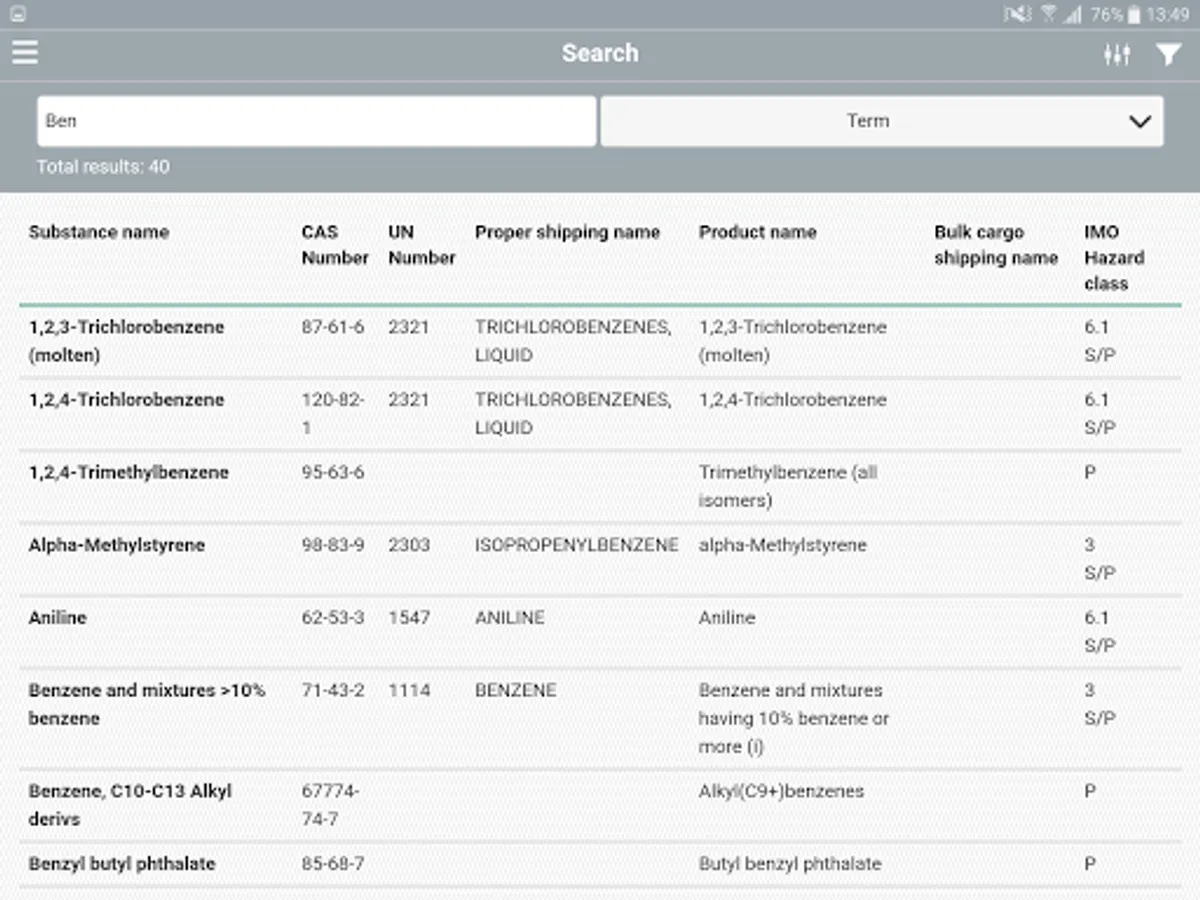The height and width of the screenshot is (900, 1200).
Task: Select Benzene and mixtures >10% benzene
Action: coord(146,704)
